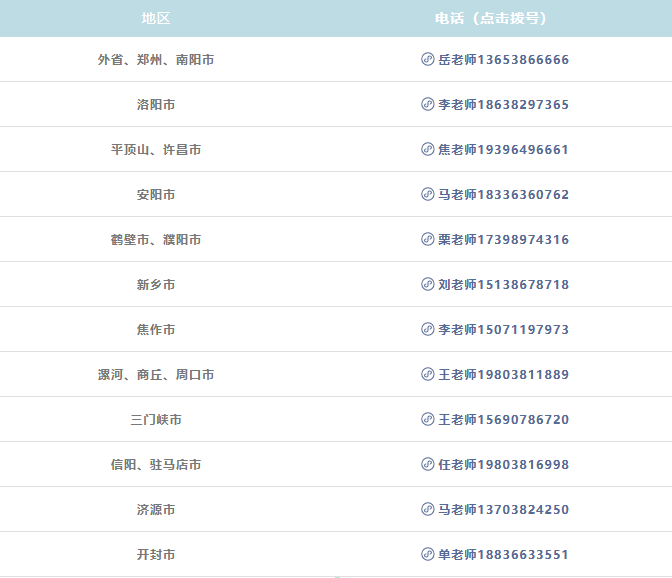This screenshot has width=672, height=578.
Task: Select region cell 鹤壁市、濮阳市
Action: point(156,240)
